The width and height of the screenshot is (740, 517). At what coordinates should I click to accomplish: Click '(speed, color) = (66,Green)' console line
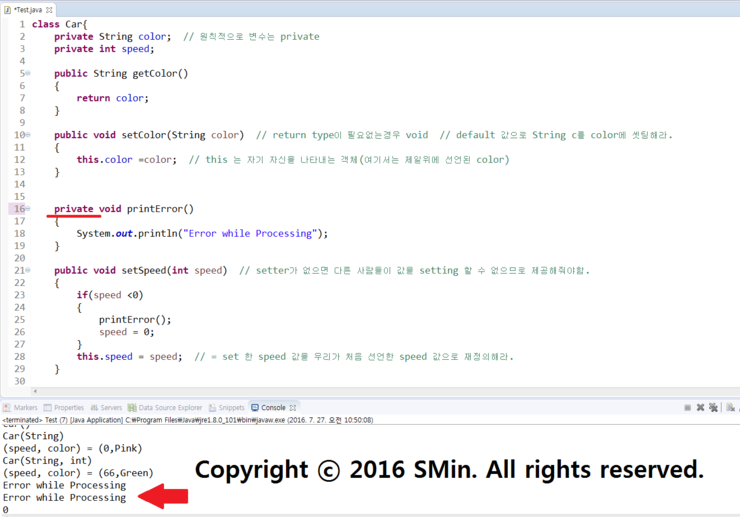(78, 473)
